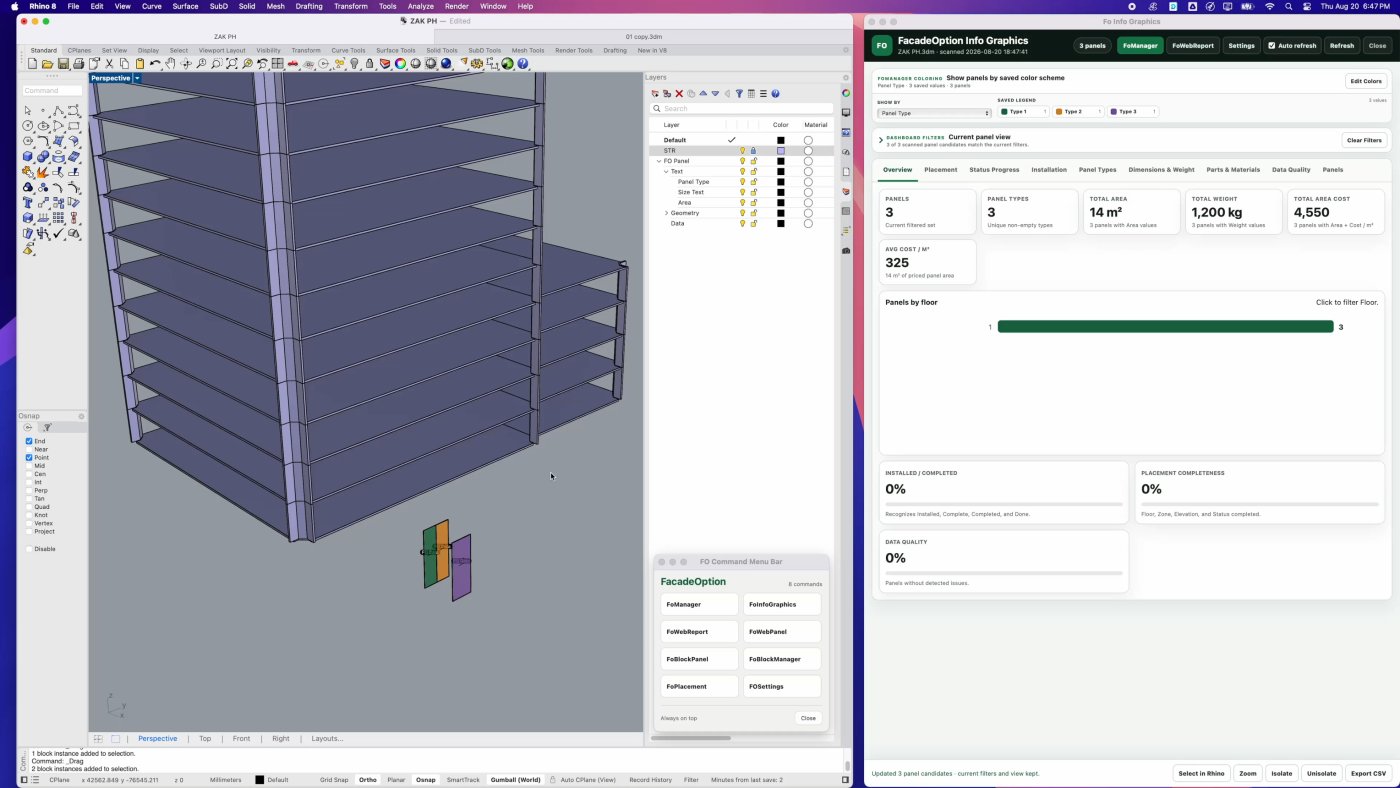Check the Disable osnap checkbox
Screen dimensions: 1400x788
coord(29,549)
